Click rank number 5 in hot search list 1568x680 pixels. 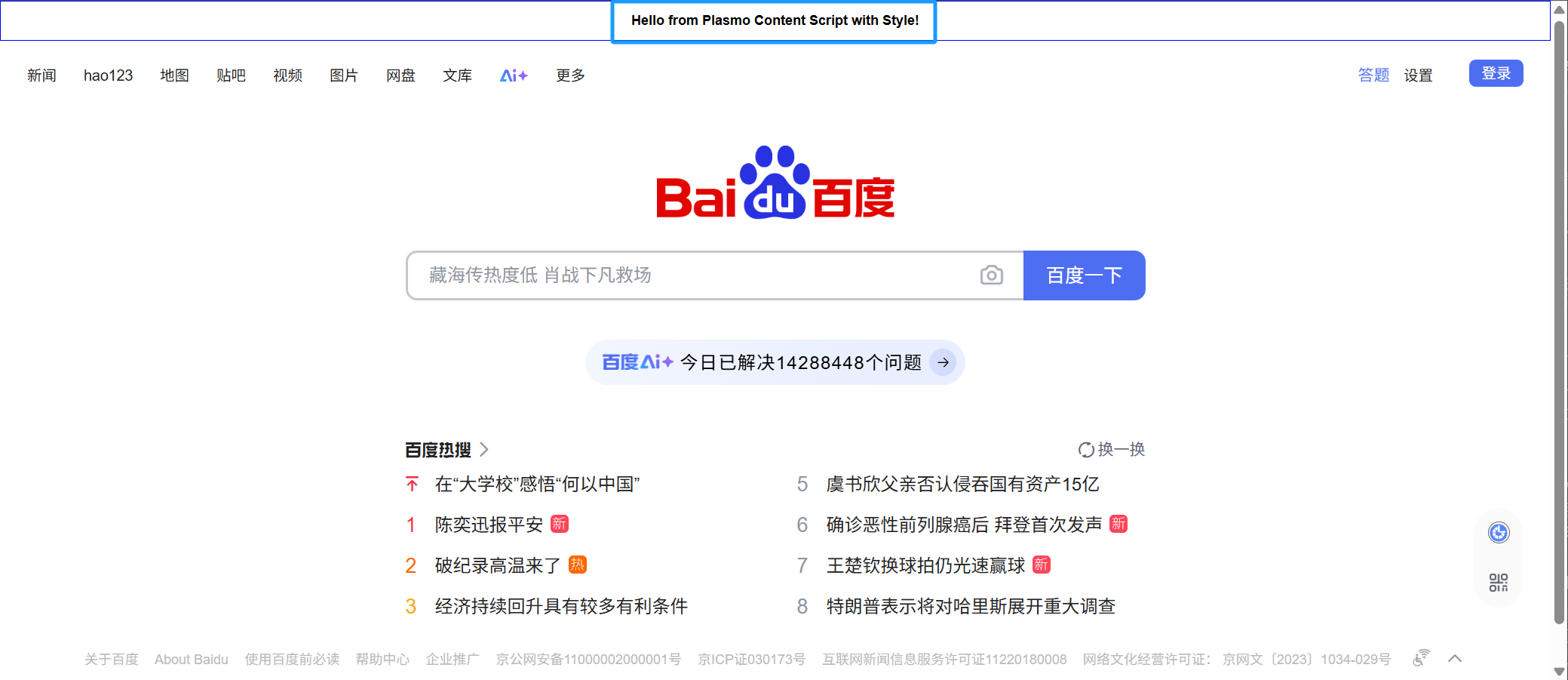[802, 484]
